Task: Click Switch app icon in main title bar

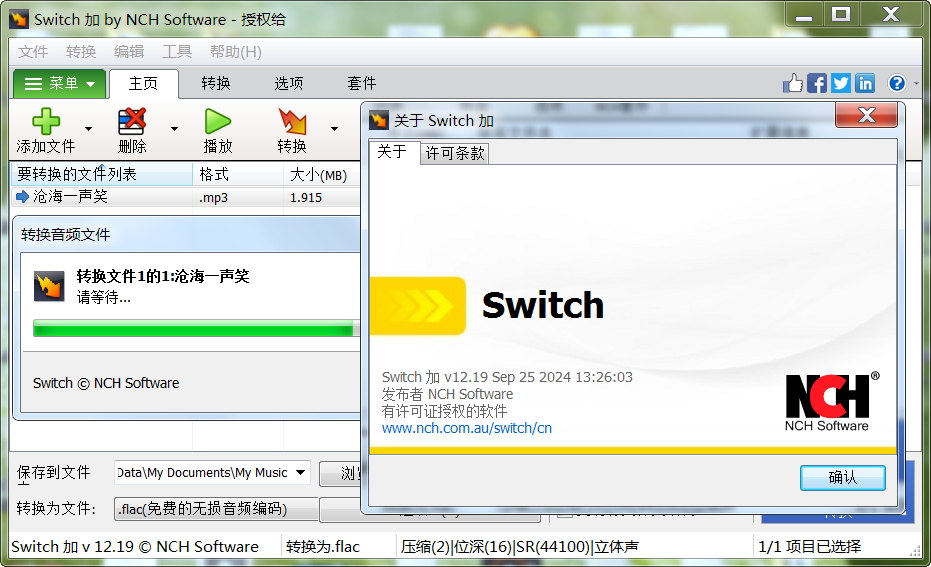Action: (x=18, y=19)
